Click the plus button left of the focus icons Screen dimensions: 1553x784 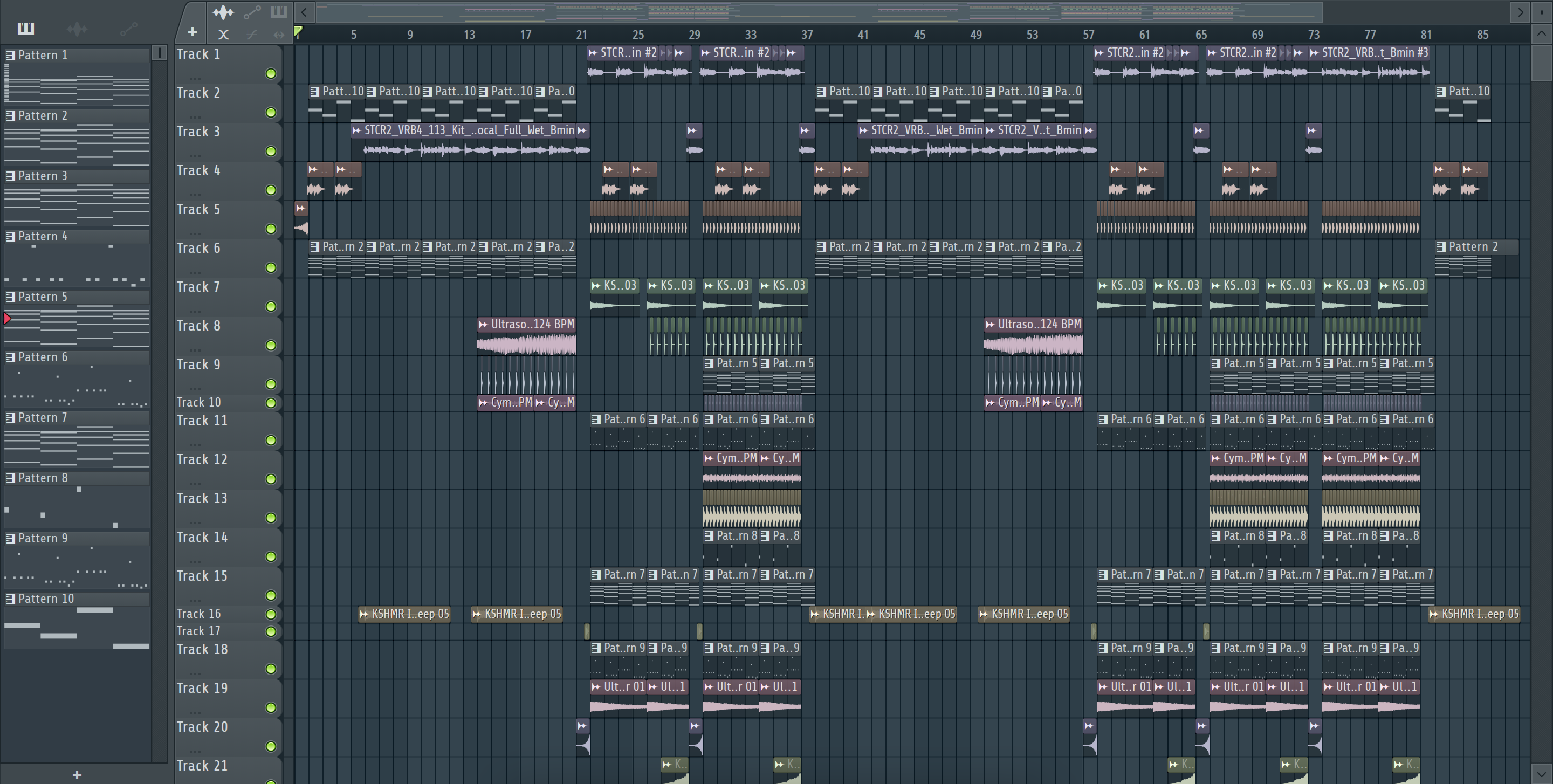pos(193,32)
